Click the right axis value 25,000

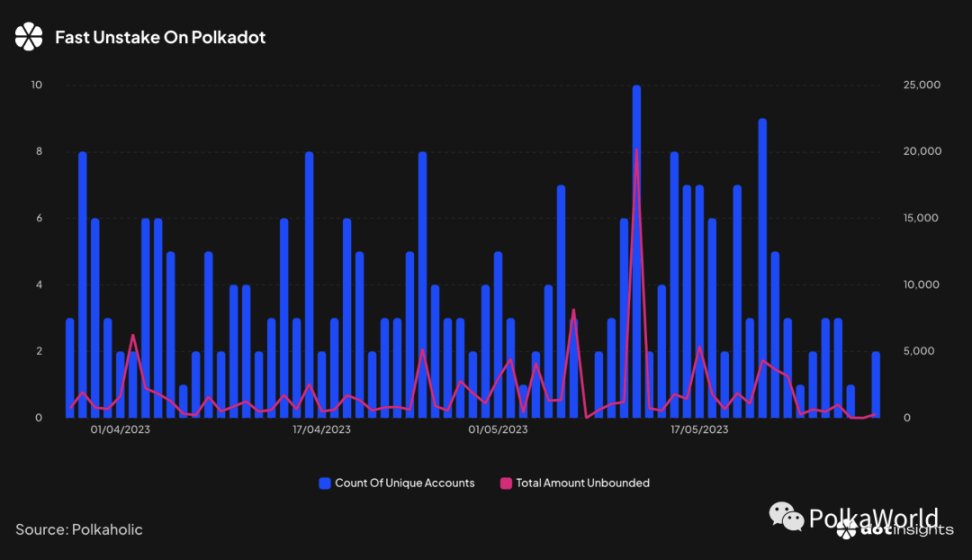(922, 85)
